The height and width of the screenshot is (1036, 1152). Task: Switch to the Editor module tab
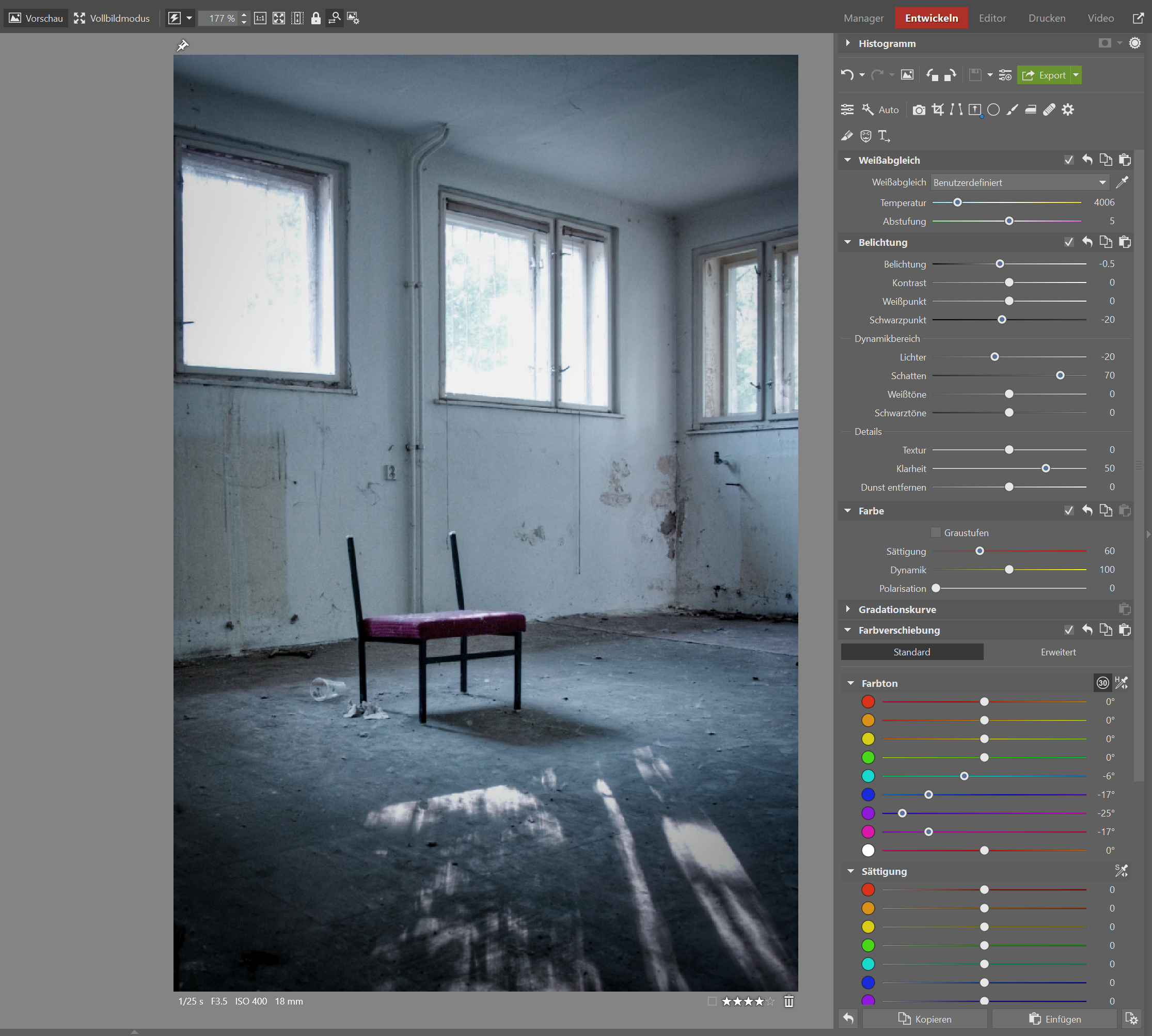pos(992,18)
